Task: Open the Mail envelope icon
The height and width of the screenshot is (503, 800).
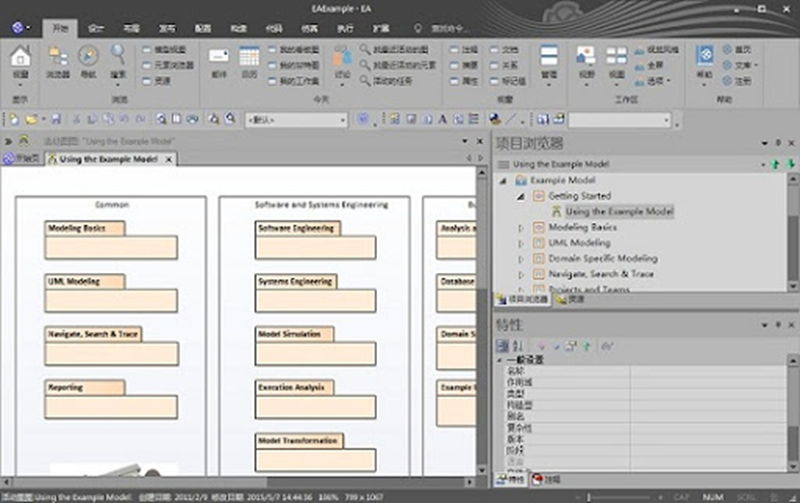Action: [x=219, y=56]
